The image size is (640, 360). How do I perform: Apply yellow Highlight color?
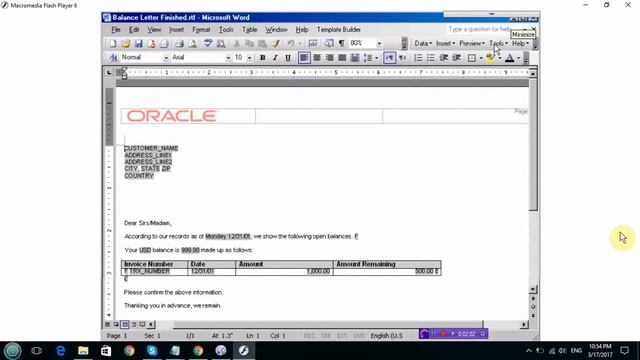490,58
